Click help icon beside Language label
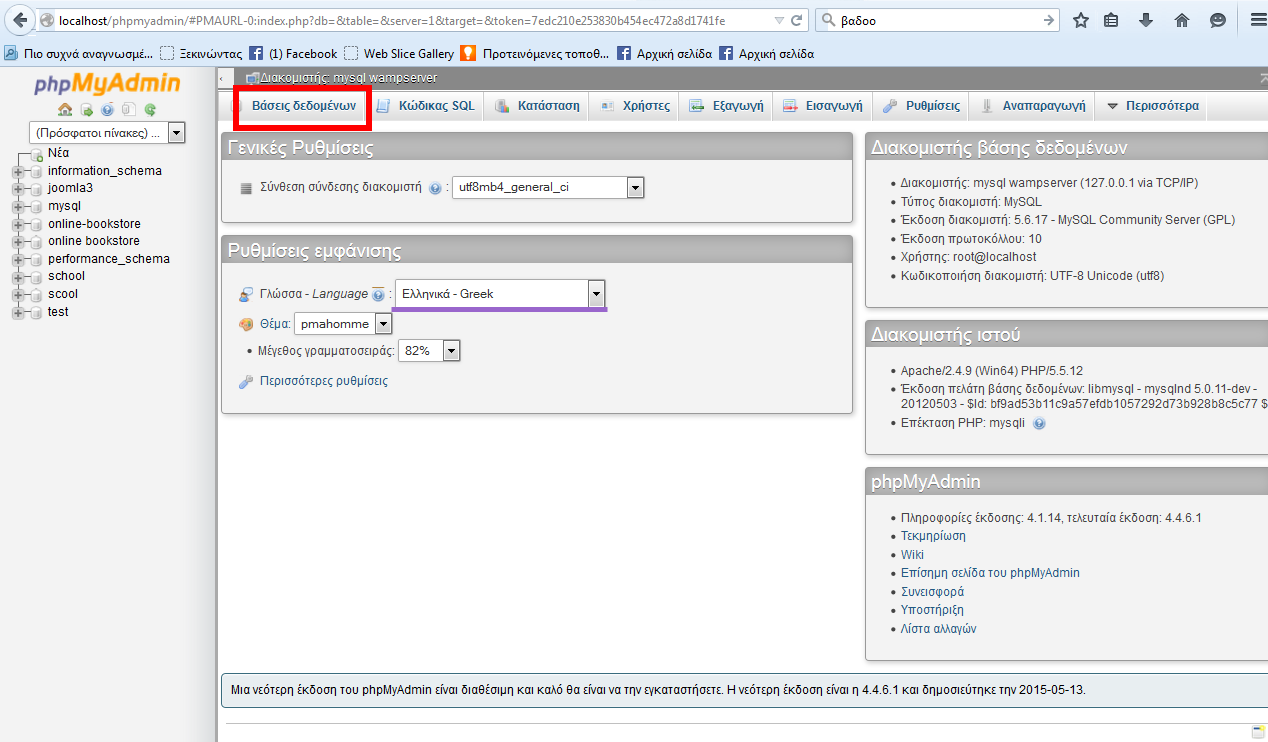This screenshot has height=742, width=1268. 378,295
